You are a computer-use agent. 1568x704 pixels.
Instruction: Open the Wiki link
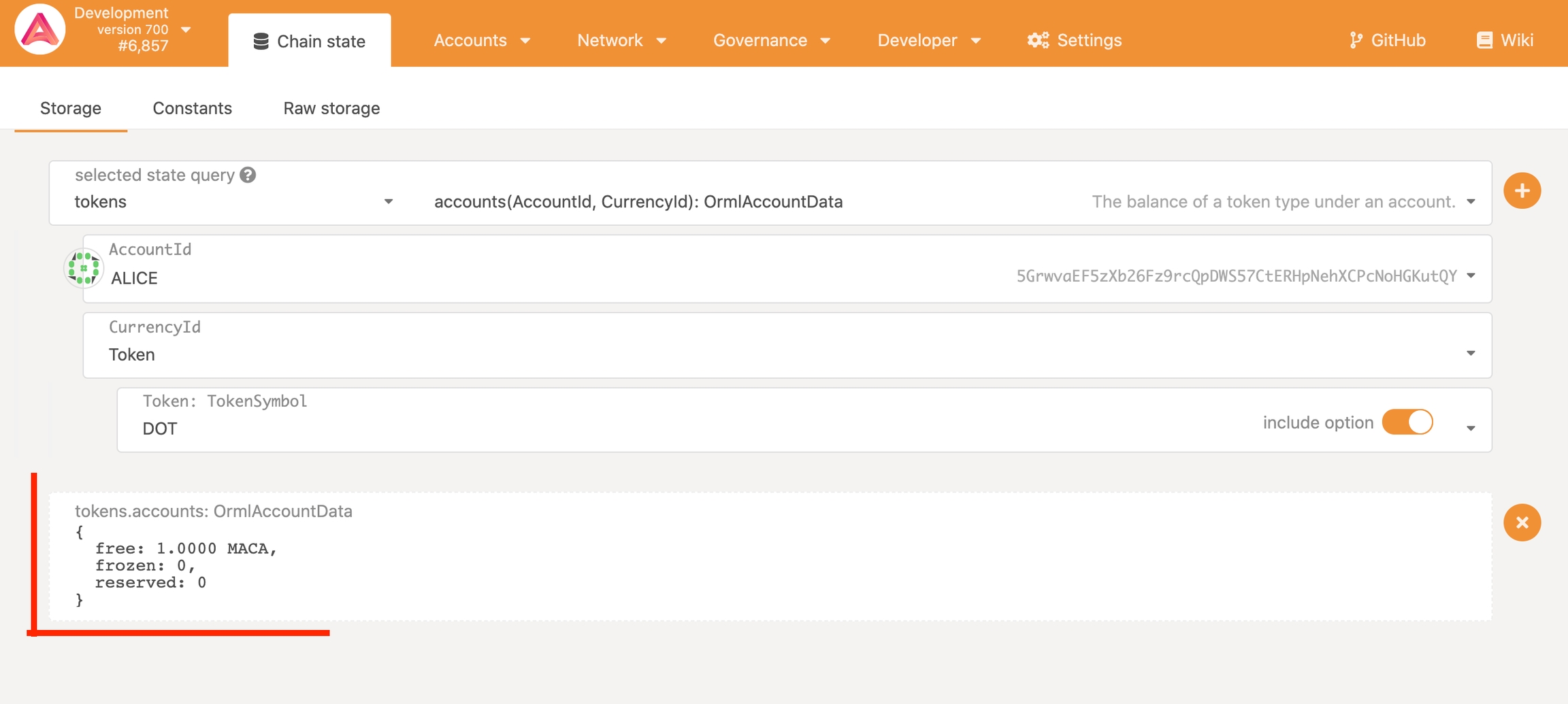tap(1505, 40)
